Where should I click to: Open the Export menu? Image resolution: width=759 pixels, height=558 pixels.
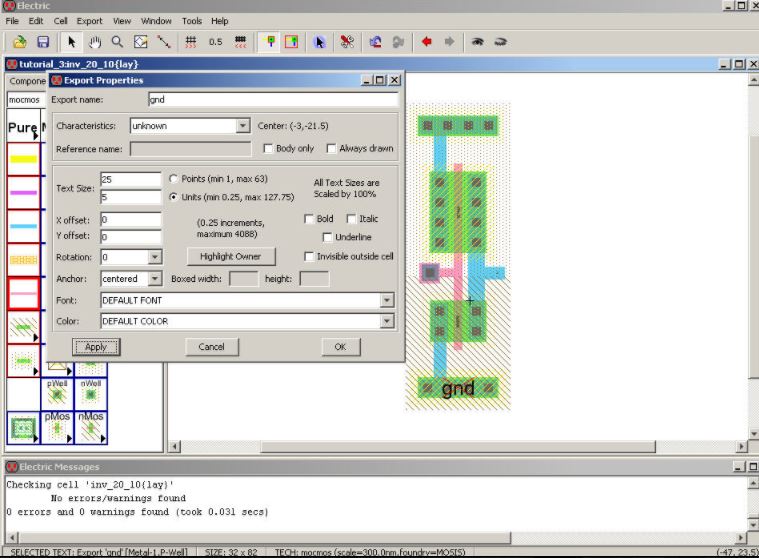point(89,21)
